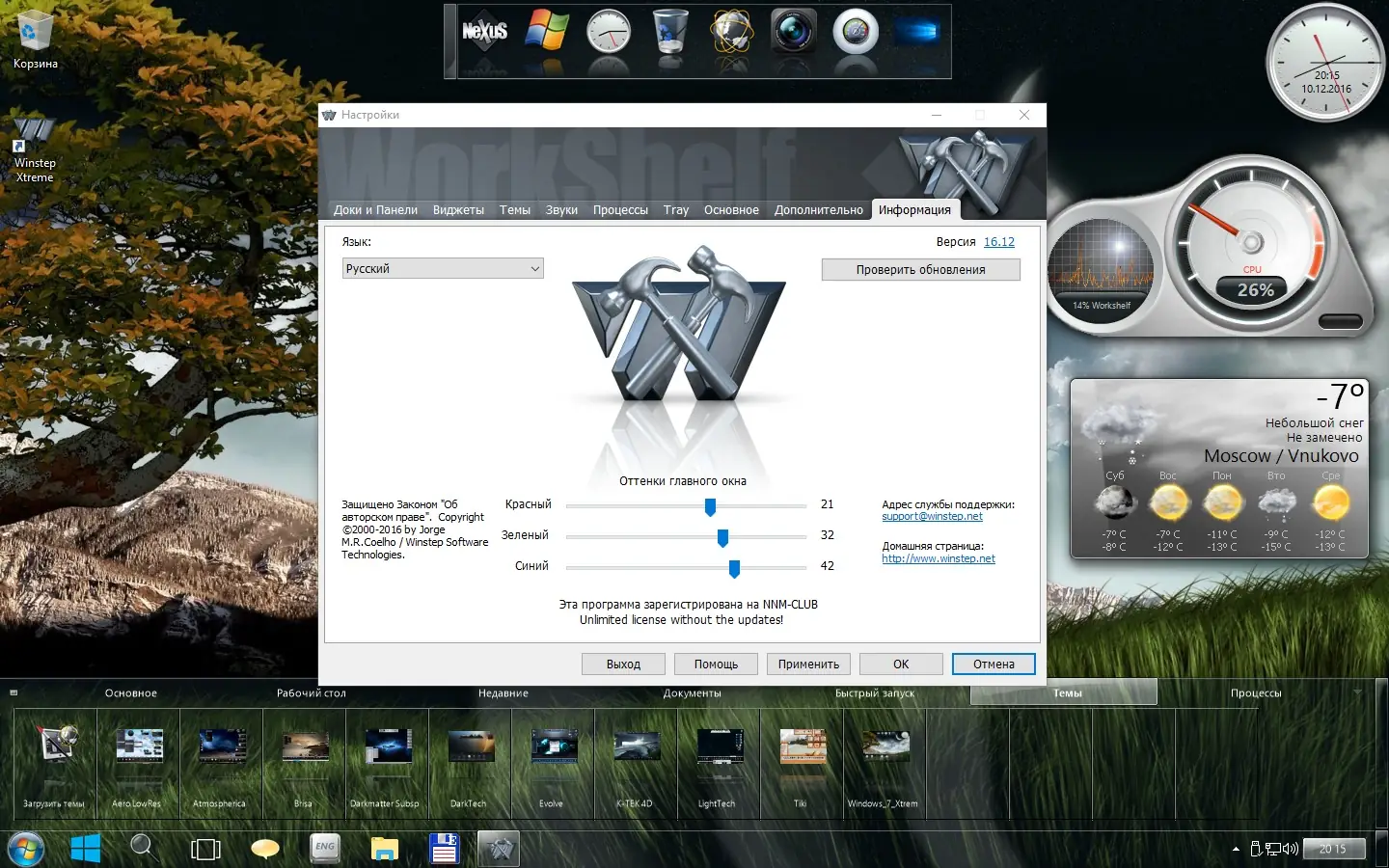Switch to the Доки и Панели tab

(x=375, y=210)
